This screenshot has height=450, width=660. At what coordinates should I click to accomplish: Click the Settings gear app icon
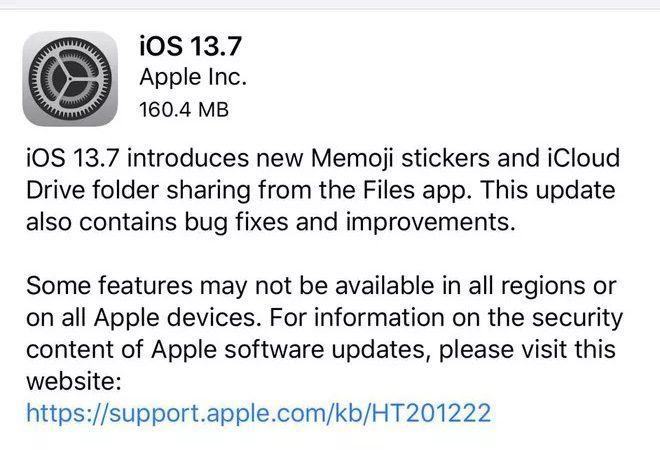[70, 79]
